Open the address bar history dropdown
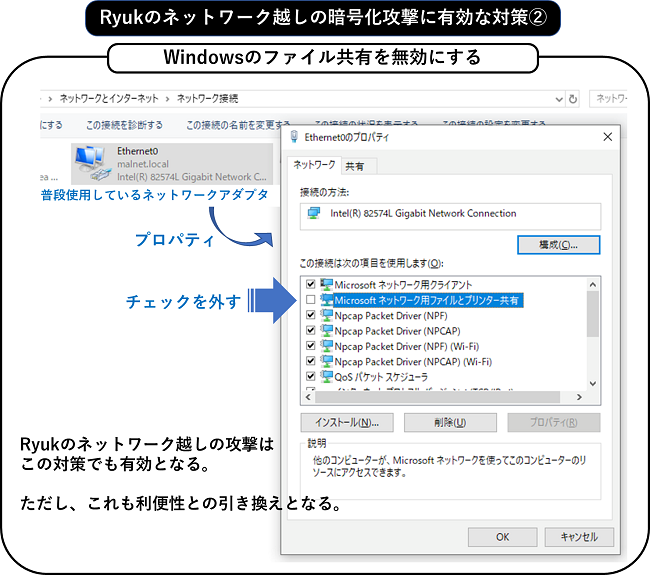Image resolution: width=650 pixels, height=575 pixels. (559, 99)
